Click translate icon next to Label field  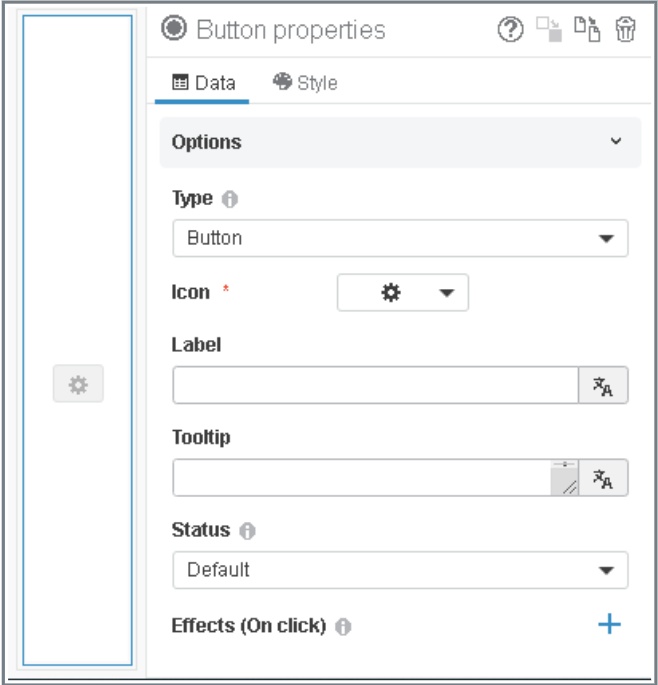[603, 386]
